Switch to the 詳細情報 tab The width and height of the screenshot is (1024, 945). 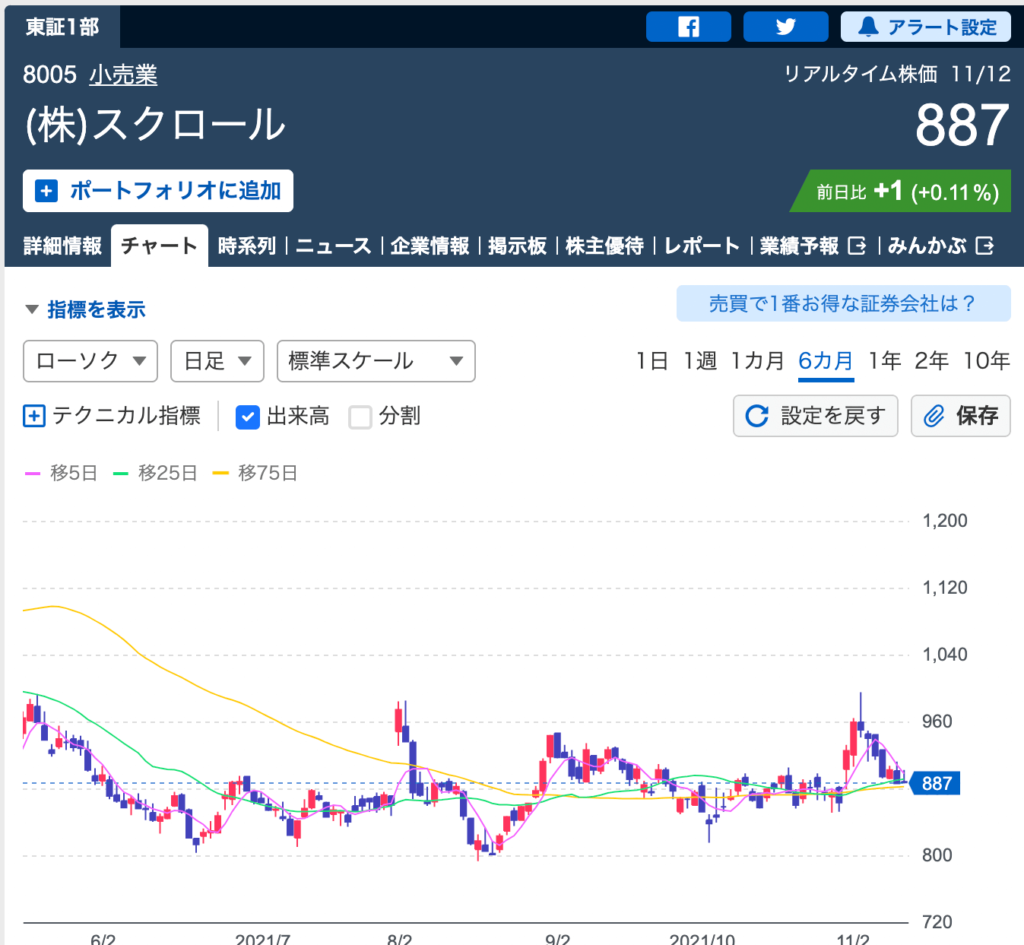coord(63,246)
